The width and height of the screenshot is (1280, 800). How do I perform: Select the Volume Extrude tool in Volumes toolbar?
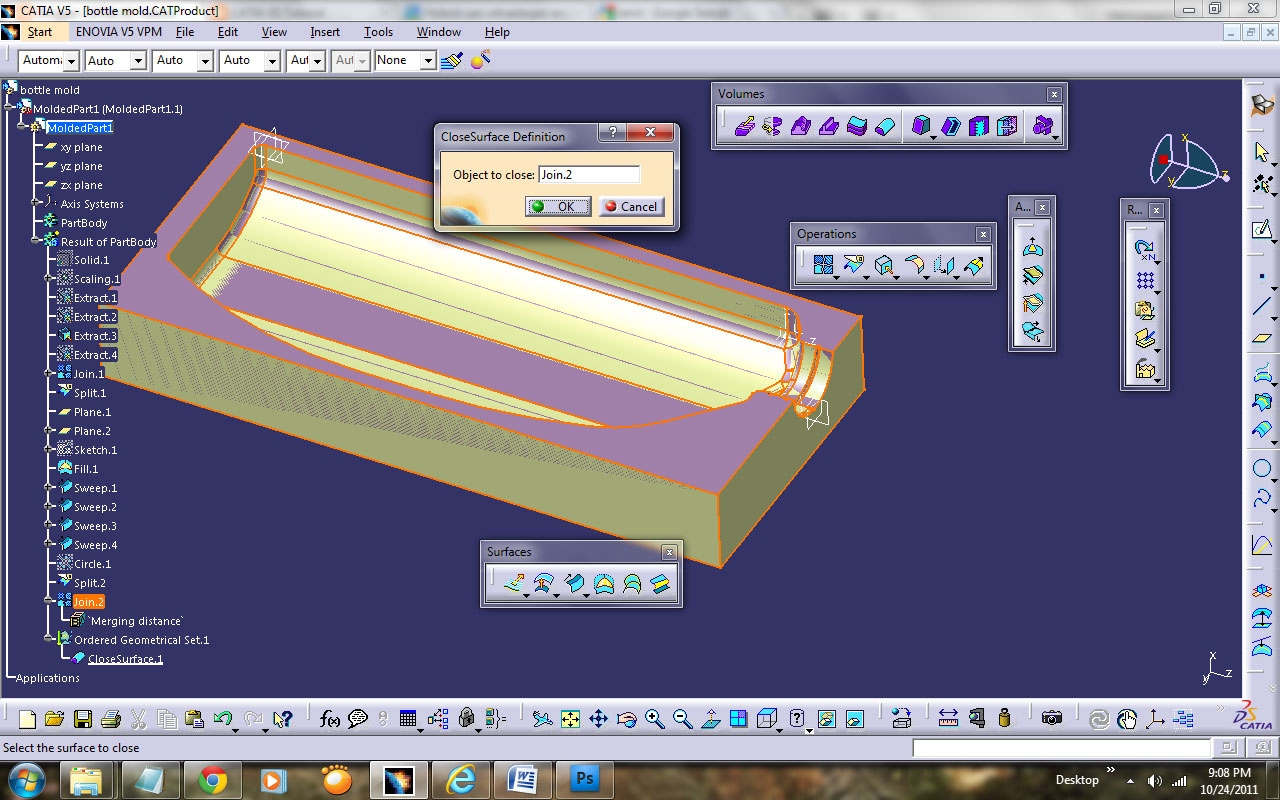pos(744,125)
